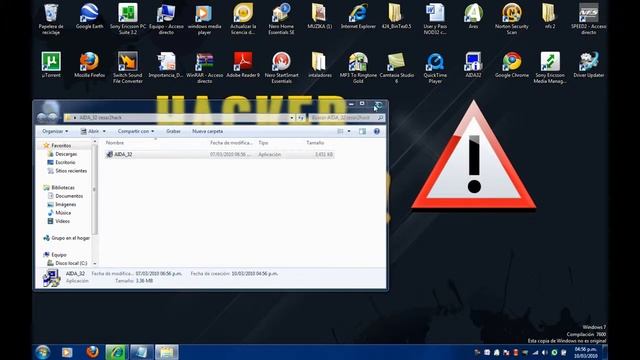Select Favoritos in the navigation pane

(61, 145)
